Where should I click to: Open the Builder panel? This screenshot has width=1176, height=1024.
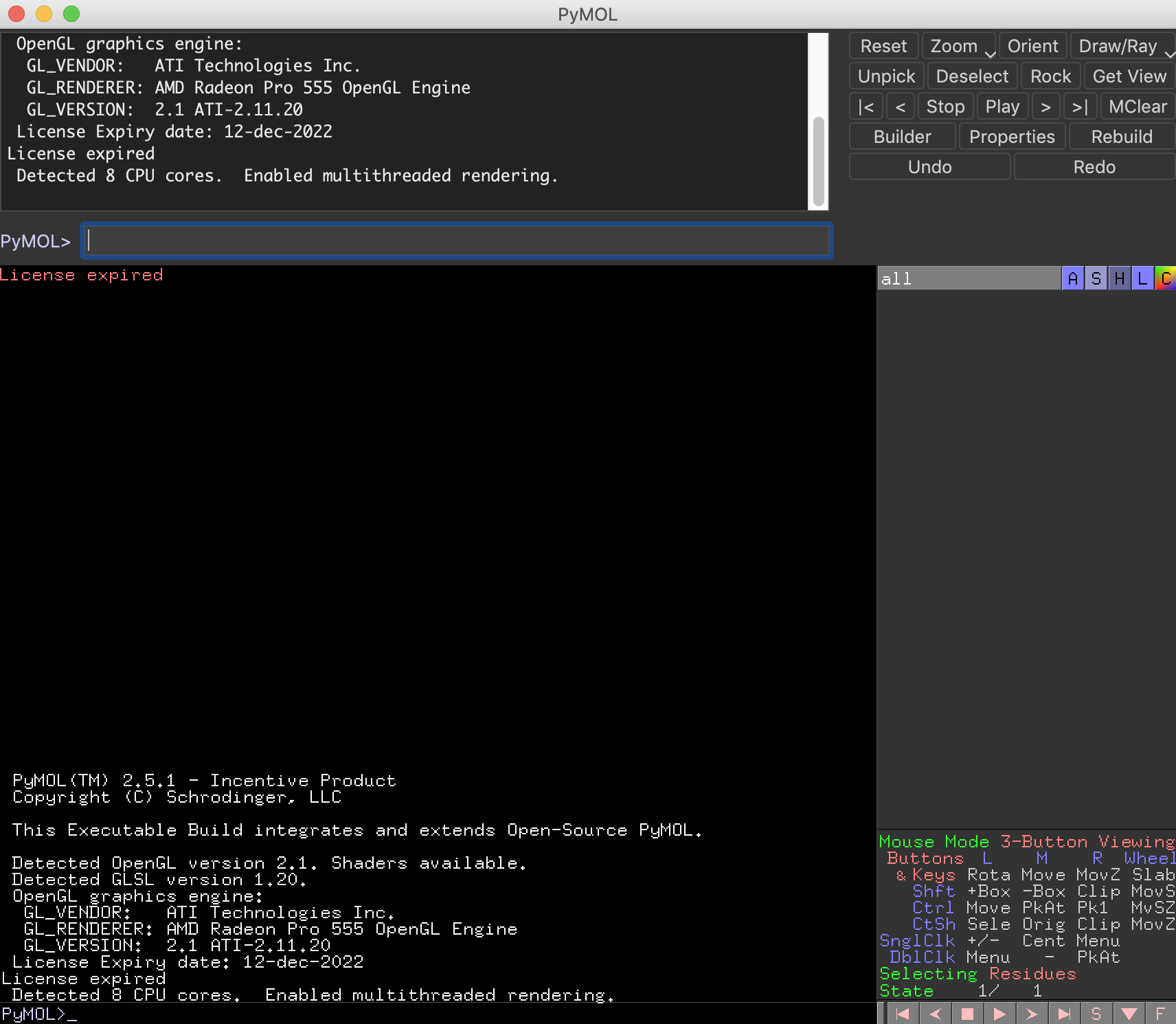[902, 136]
